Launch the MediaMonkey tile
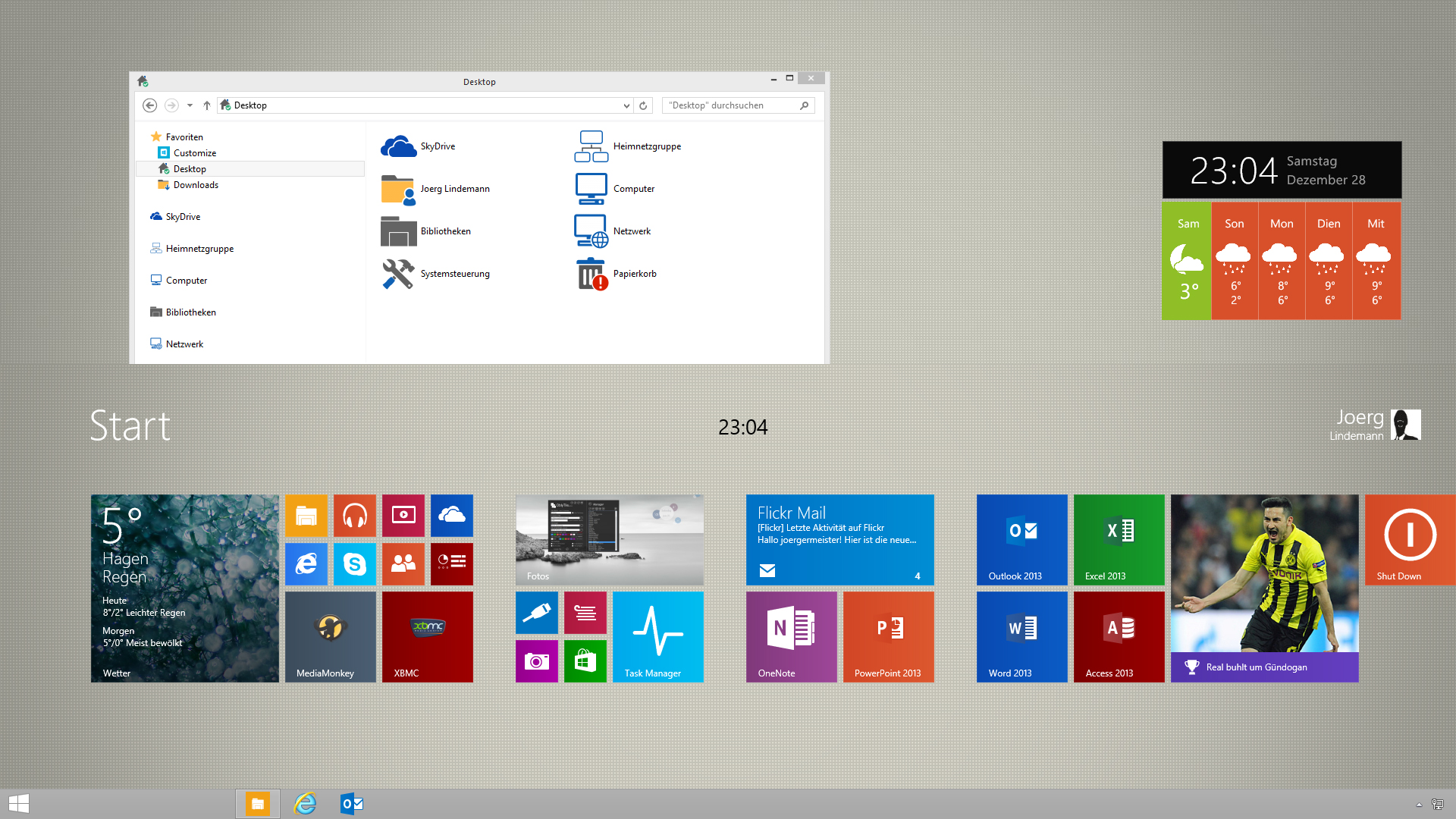Viewport: 1456px width, 819px height. [331, 637]
